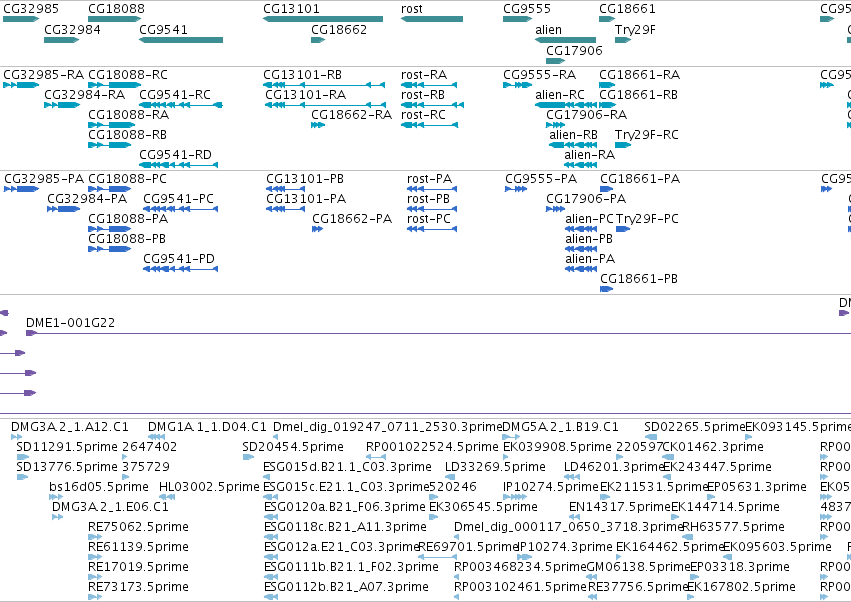Screen dimensions: 851x602
Task: Open the rost-RA transcript label
Action: (424, 74)
